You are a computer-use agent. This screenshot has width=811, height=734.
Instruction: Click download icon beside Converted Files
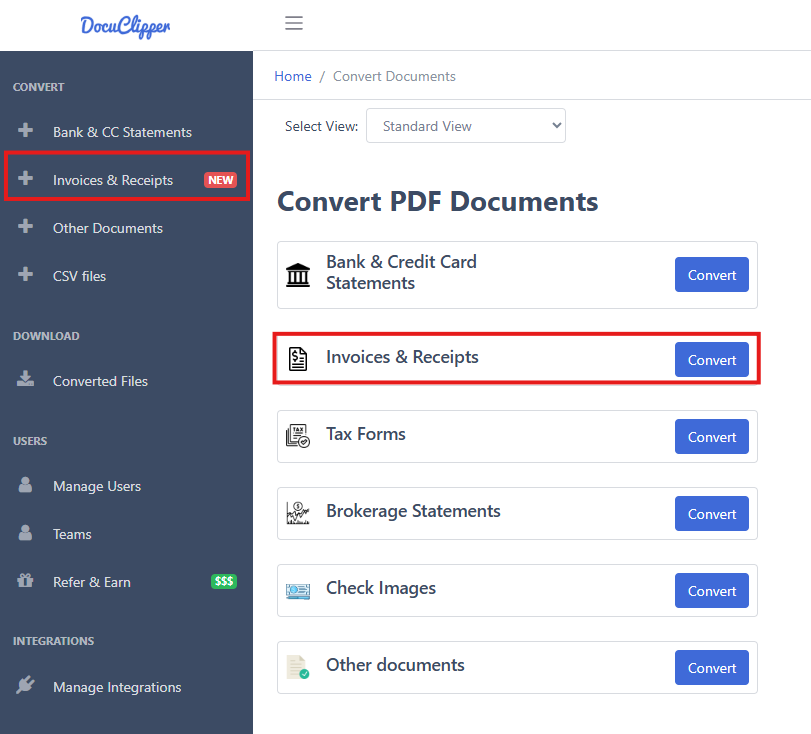click(25, 379)
